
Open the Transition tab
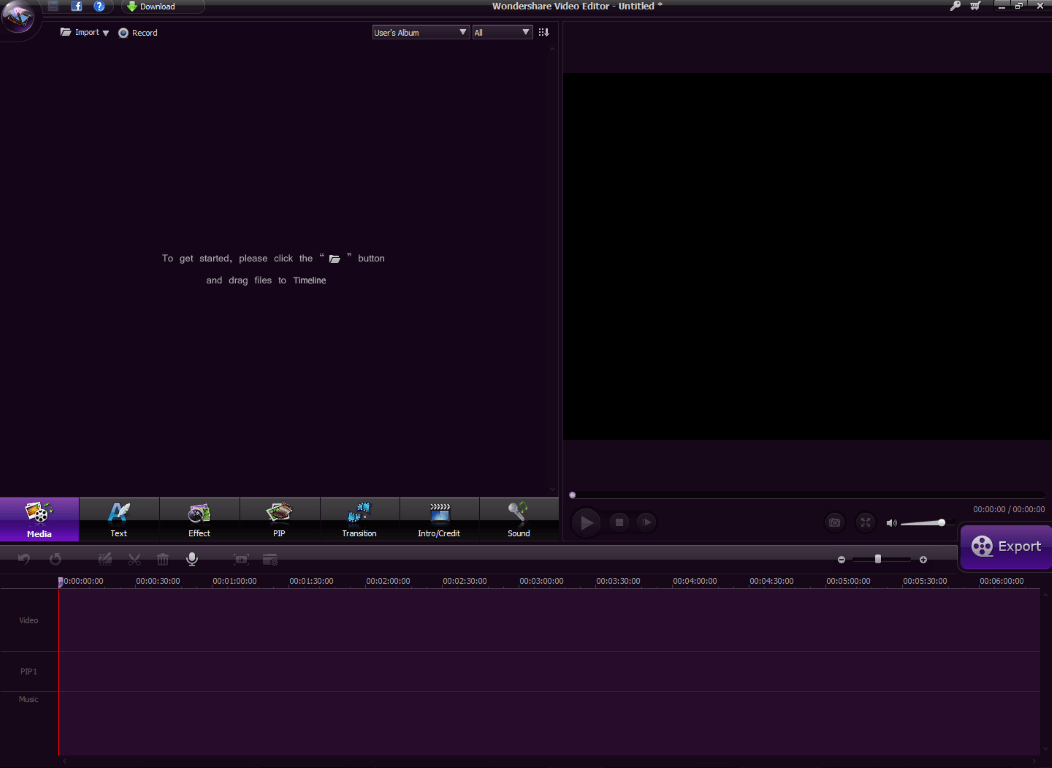tap(359, 519)
